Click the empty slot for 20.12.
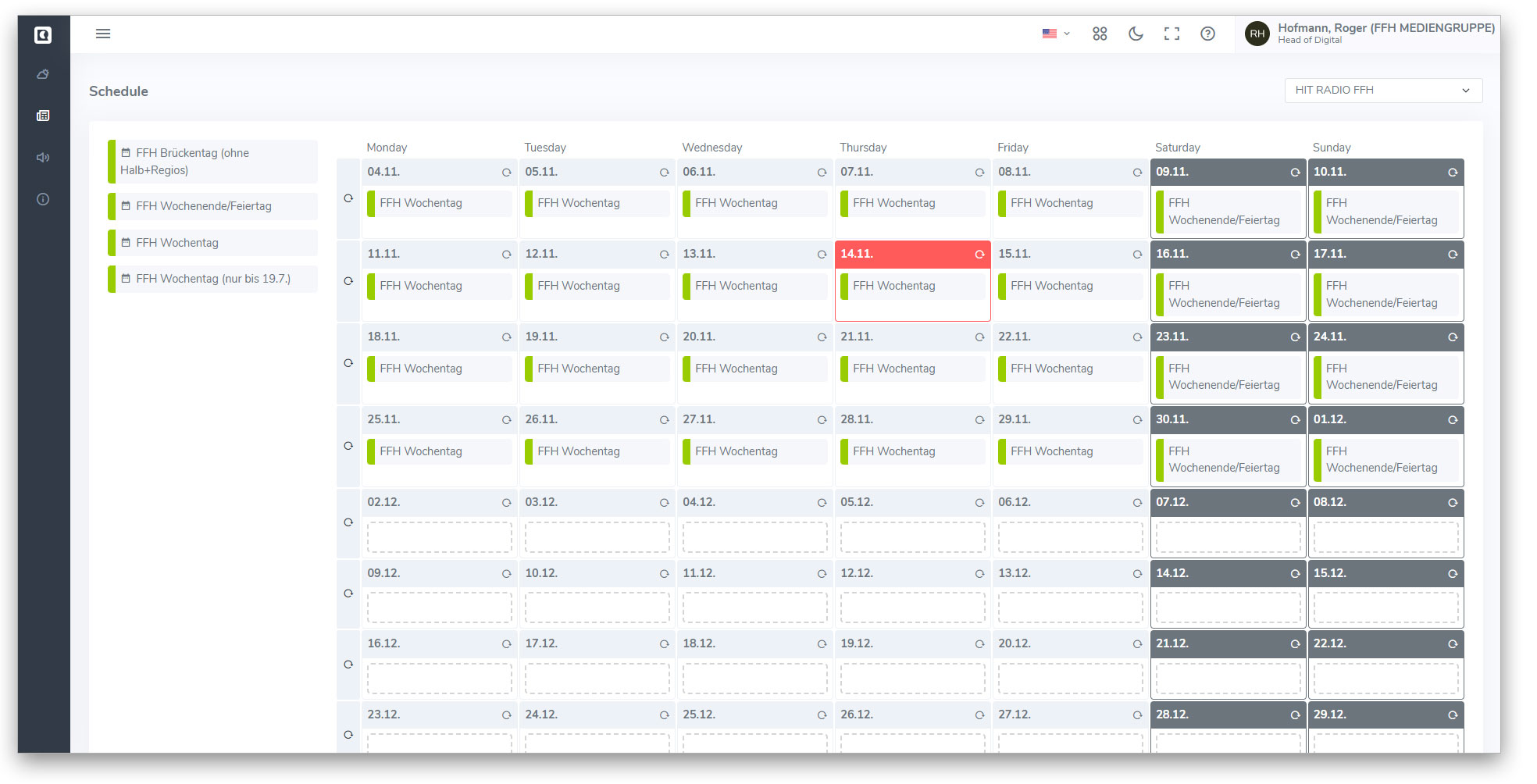Screen dimensions: 1537x784 point(1071,679)
